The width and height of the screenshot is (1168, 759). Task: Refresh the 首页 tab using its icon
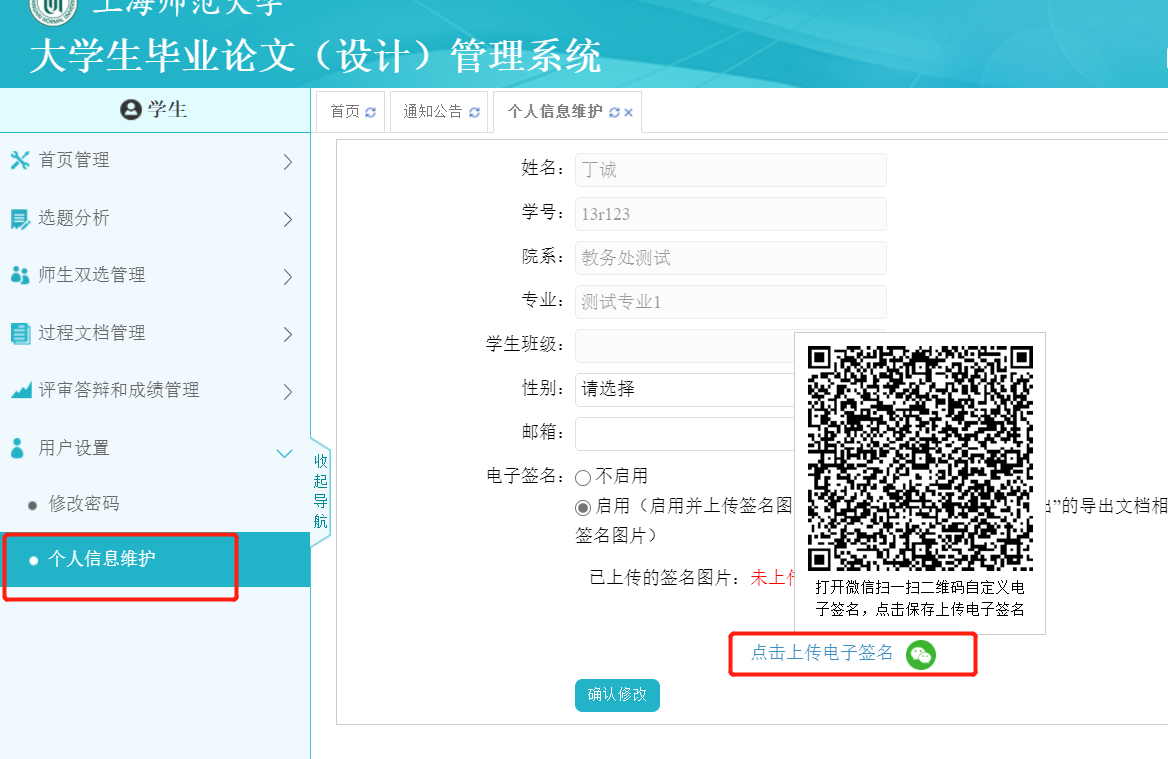pyautogui.click(x=371, y=112)
